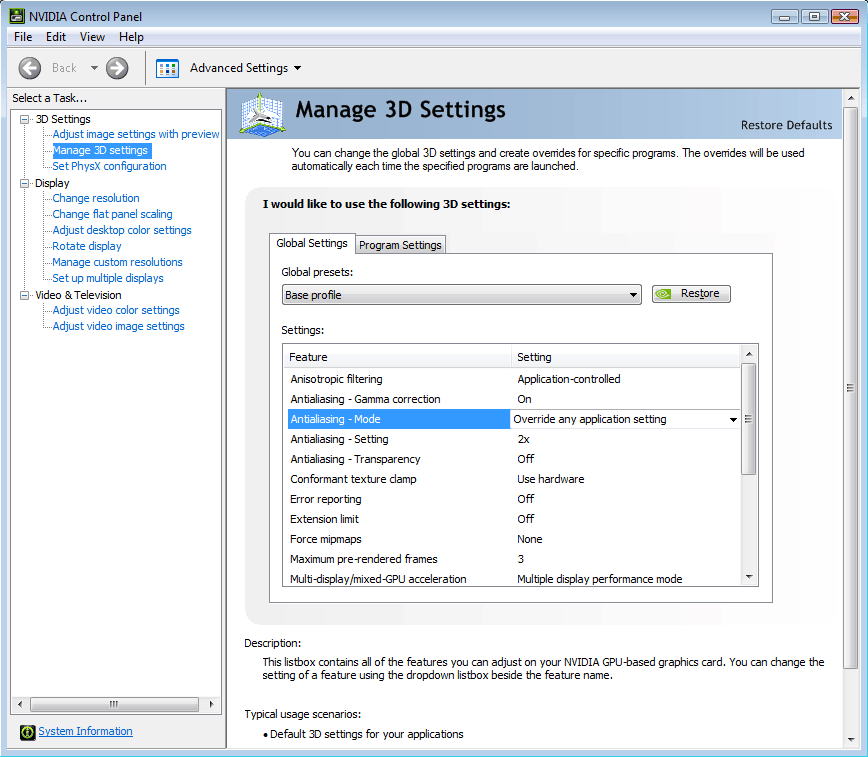Select the Multi-display/mixed-GPU acceleration row
The image size is (868, 757).
pyautogui.click(x=514, y=579)
